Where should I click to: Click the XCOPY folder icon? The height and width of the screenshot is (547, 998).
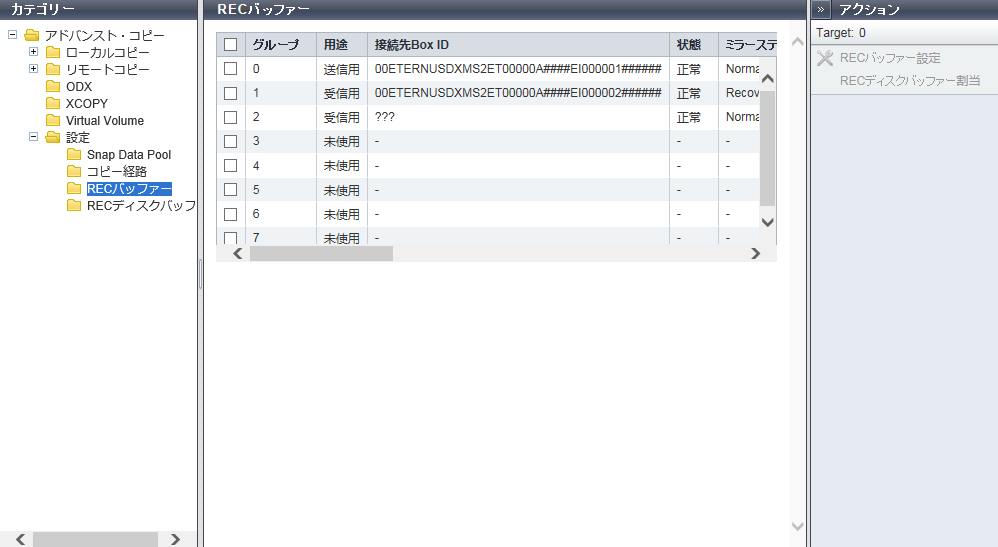click(54, 103)
